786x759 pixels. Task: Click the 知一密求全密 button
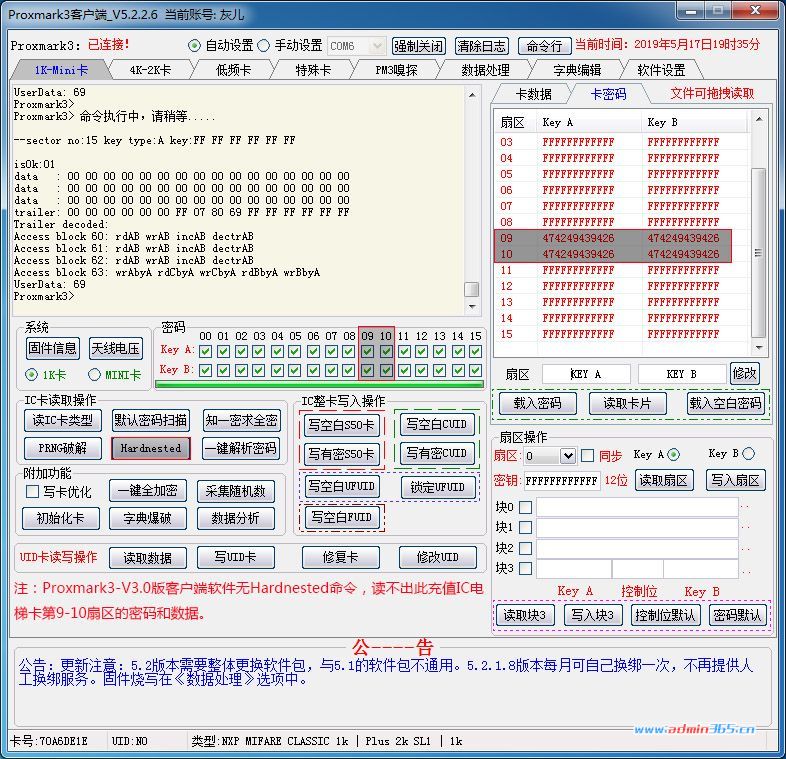click(241, 420)
